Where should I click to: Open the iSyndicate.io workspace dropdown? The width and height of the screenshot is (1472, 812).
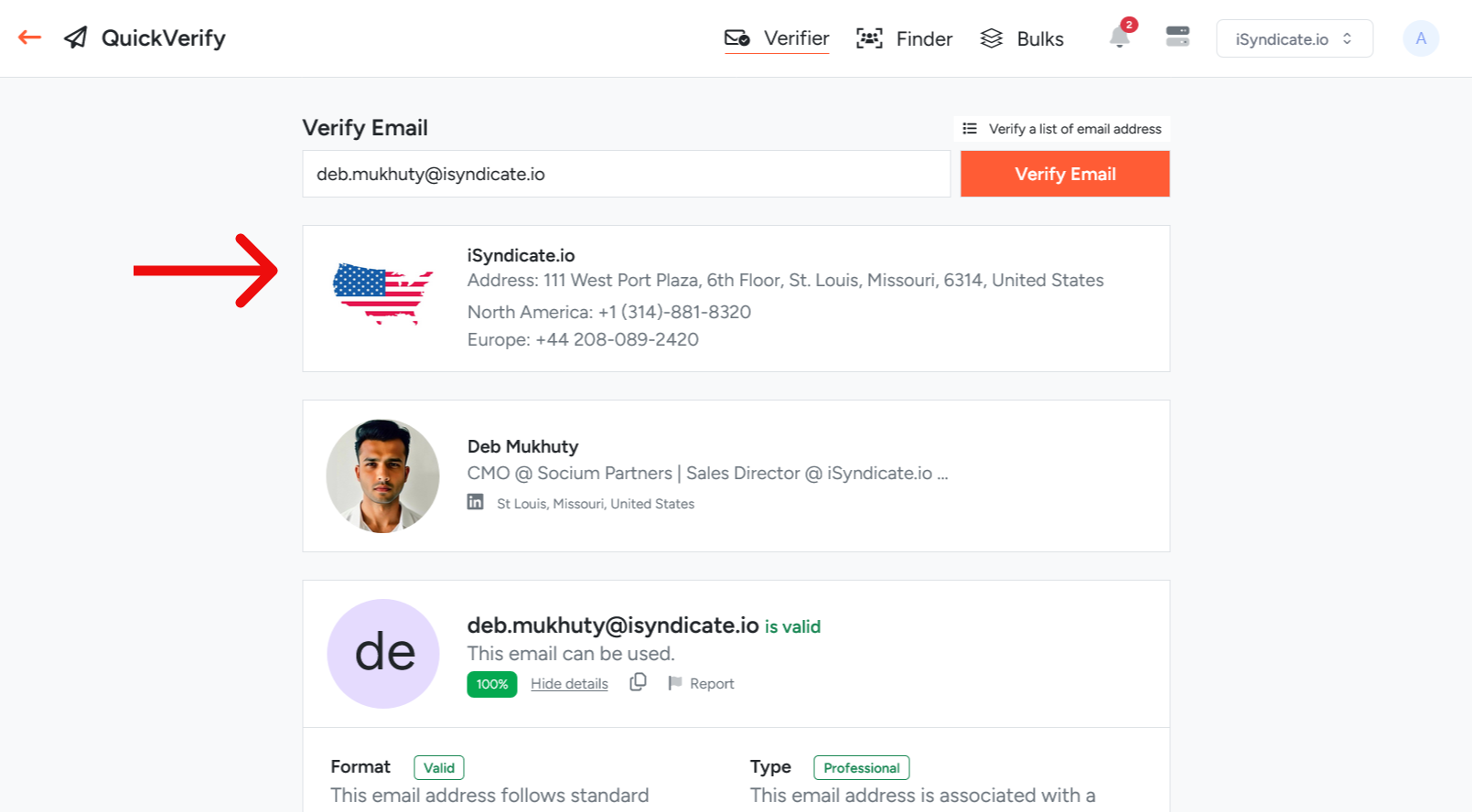[x=1294, y=39]
